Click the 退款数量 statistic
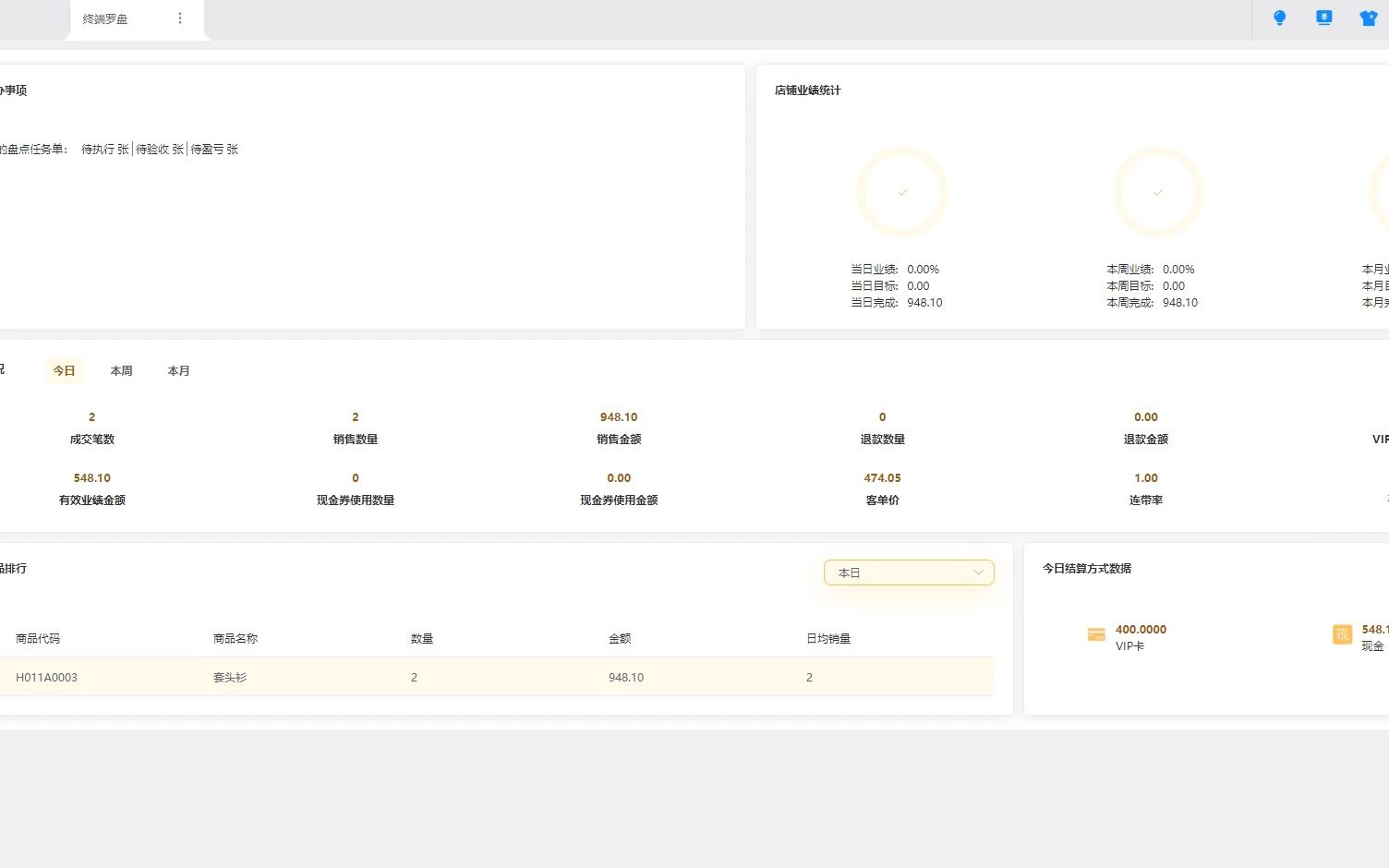Viewport: 1389px width, 868px height. pyautogui.click(x=883, y=428)
